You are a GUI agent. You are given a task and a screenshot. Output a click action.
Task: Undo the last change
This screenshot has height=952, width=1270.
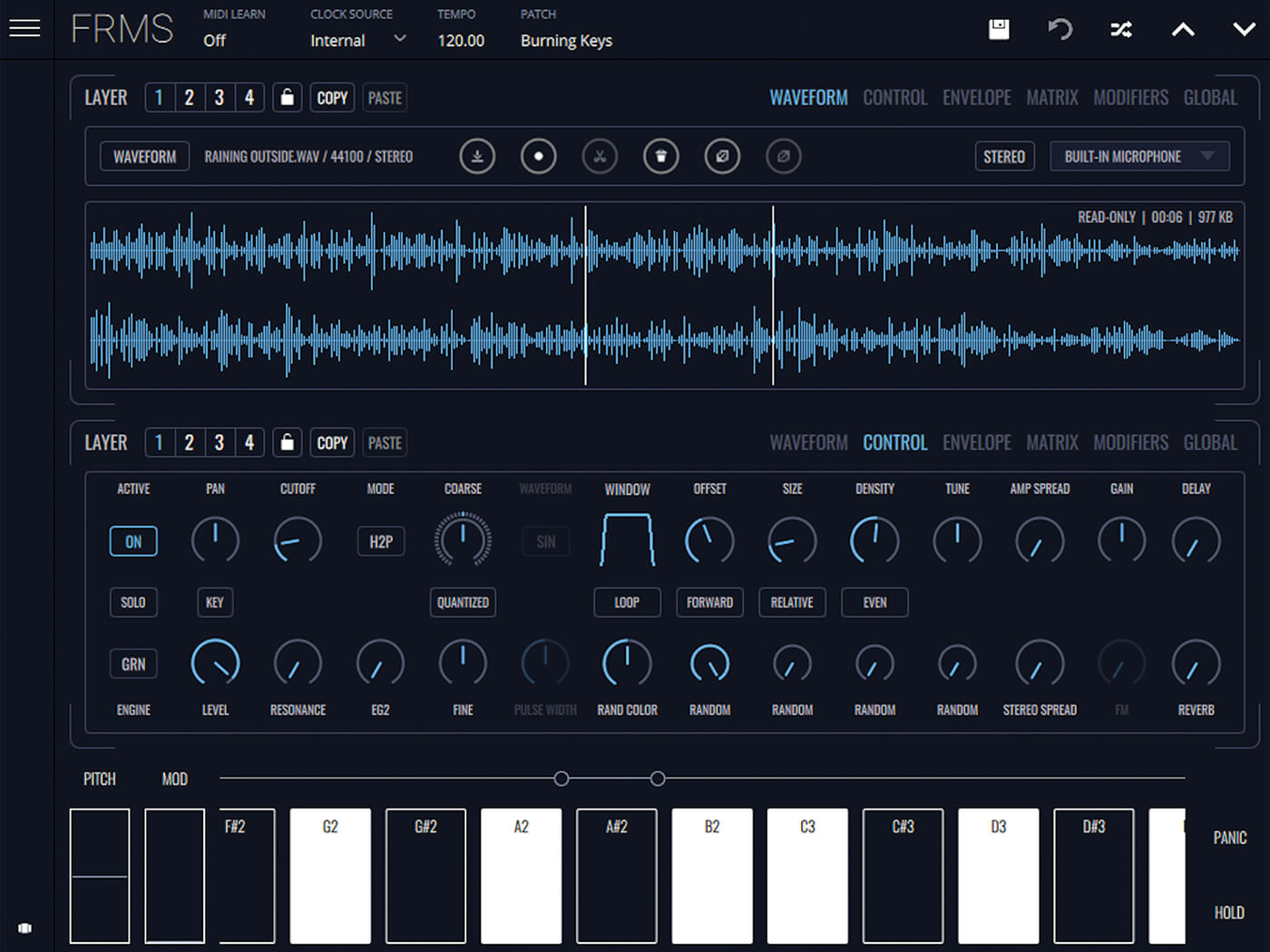[1060, 30]
